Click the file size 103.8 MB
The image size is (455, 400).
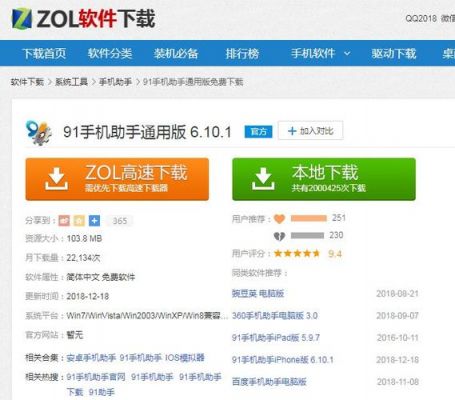click(x=84, y=238)
